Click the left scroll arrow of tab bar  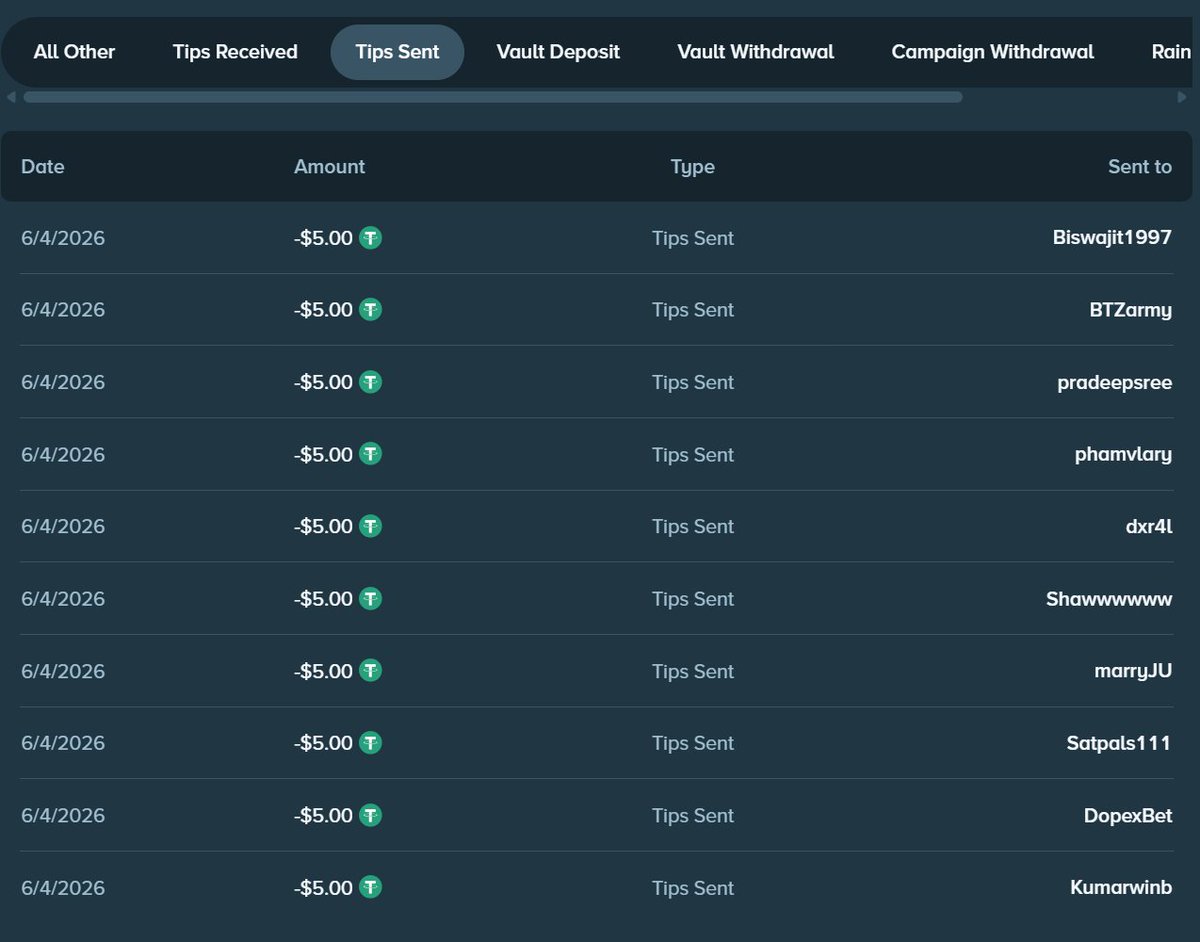point(11,97)
